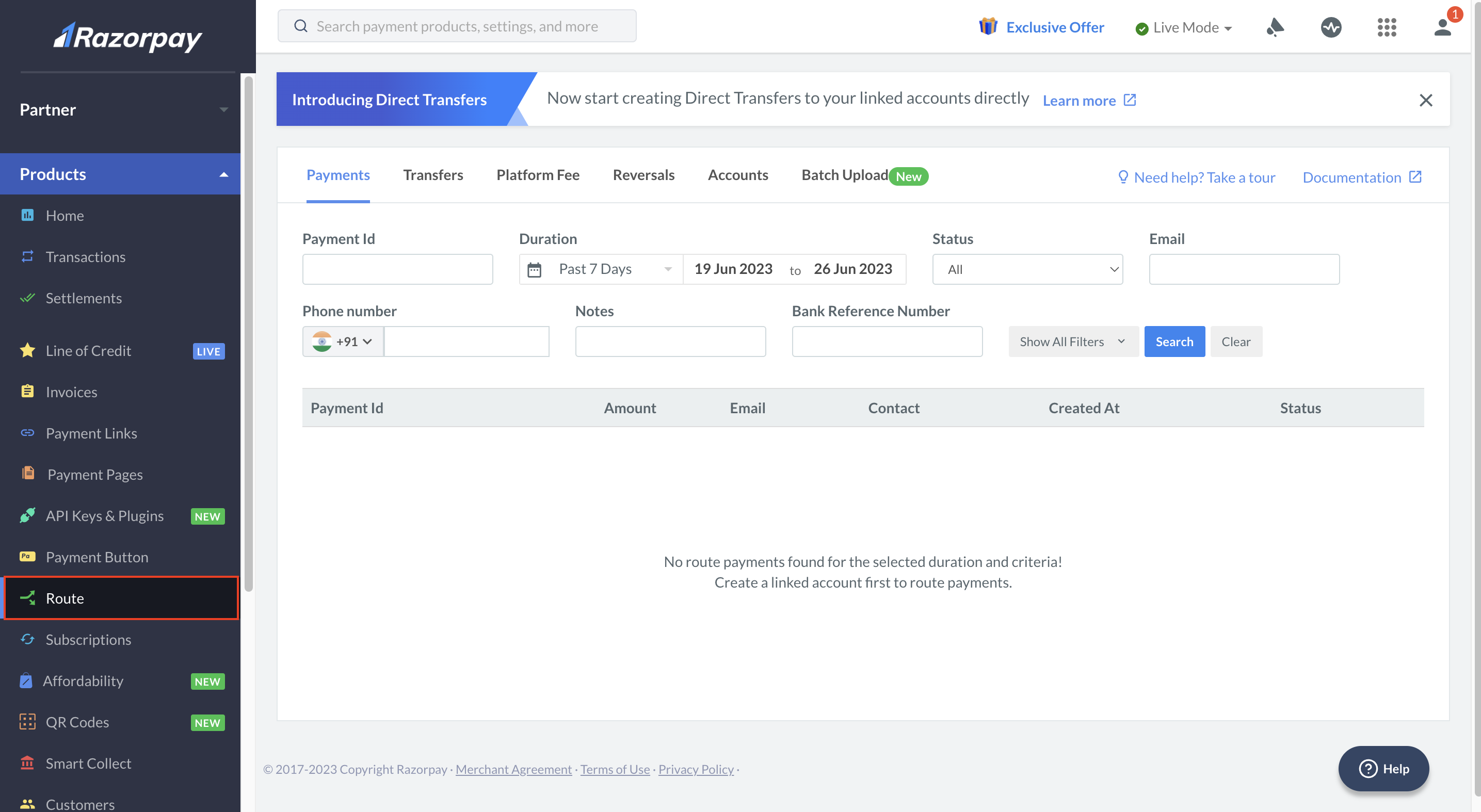Image resolution: width=1481 pixels, height=812 pixels.
Task: Collapse the Products section
Action: pyautogui.click(x=120, y=173)
